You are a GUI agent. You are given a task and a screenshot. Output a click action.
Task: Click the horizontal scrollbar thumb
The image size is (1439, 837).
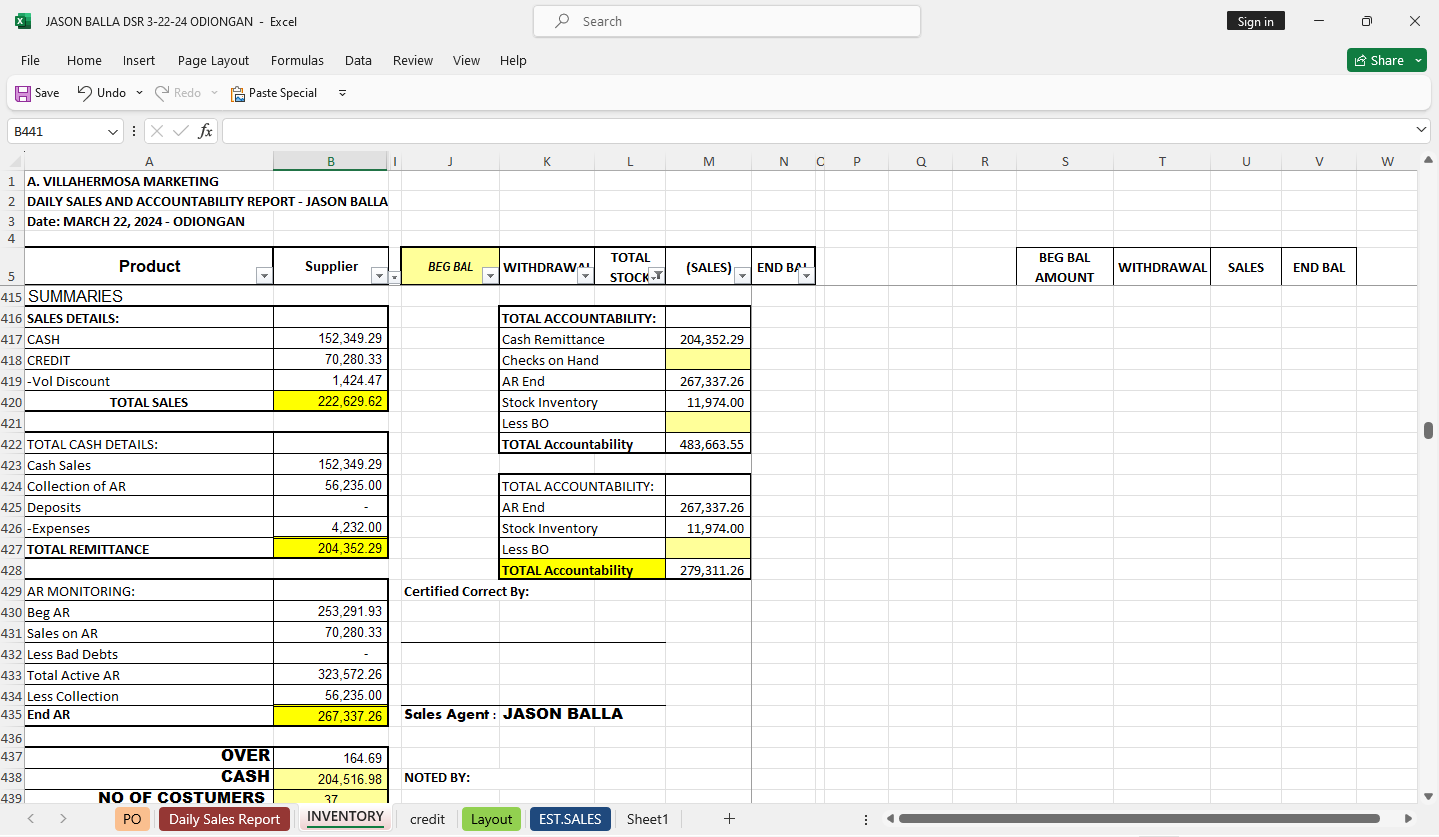(x=1139, y=819)
